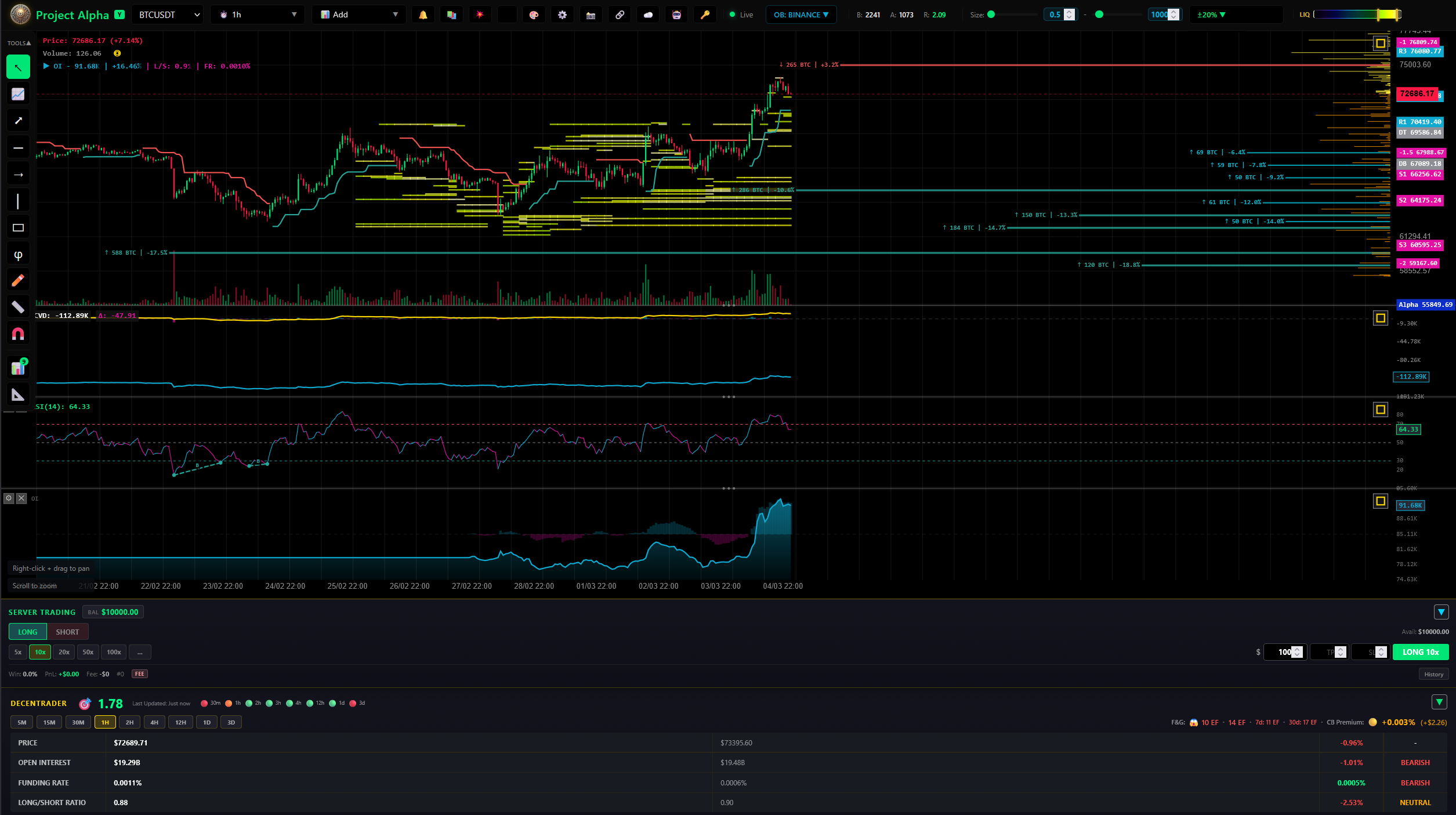1456x815 pixels.
Task: Click the LONG 10x order button
Action: click(1420, 652)
